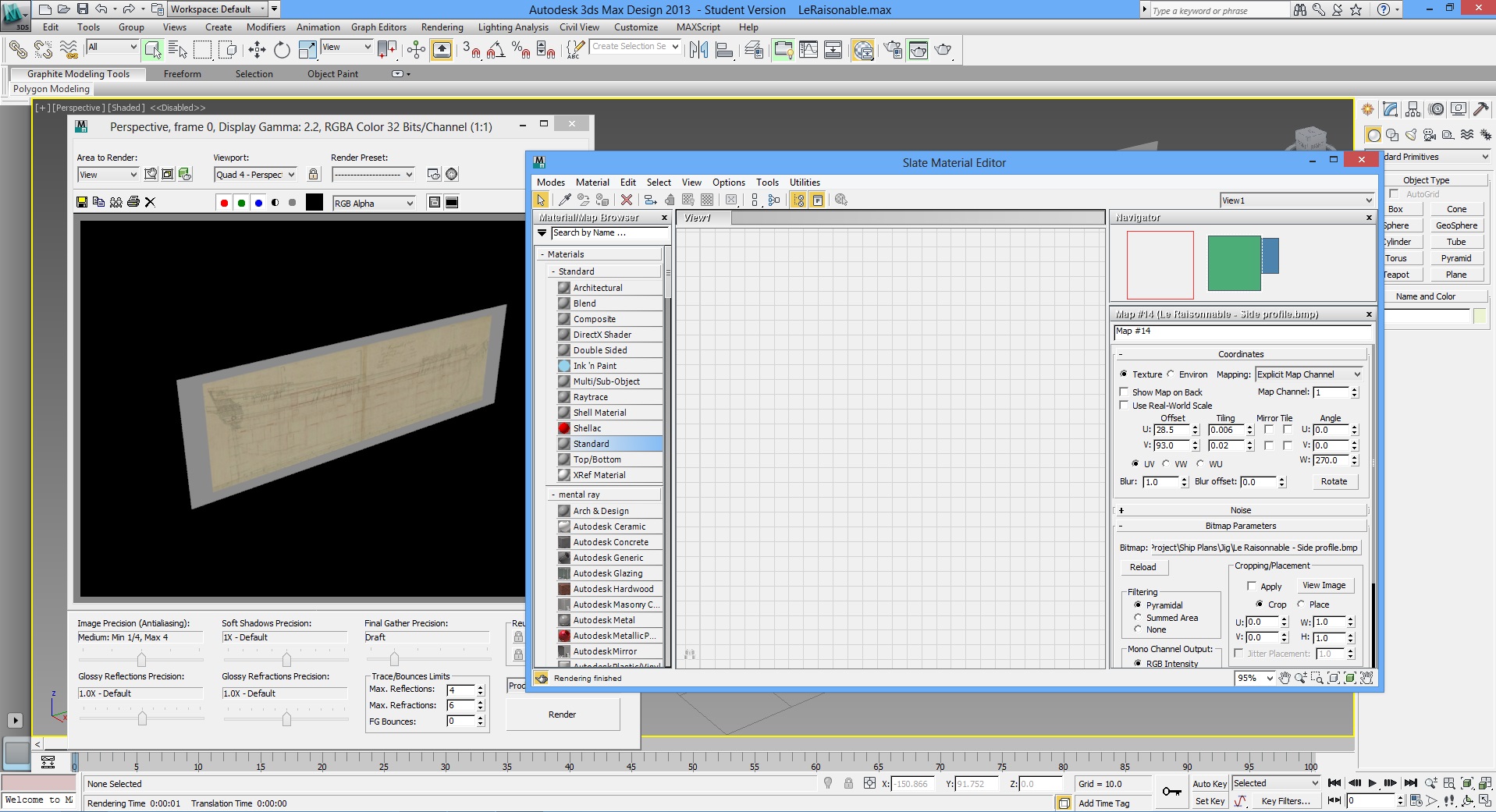This screenshot has height=812, width=1496.
Task: Choose the Select and Scale tool
Action: pos(307,50)
